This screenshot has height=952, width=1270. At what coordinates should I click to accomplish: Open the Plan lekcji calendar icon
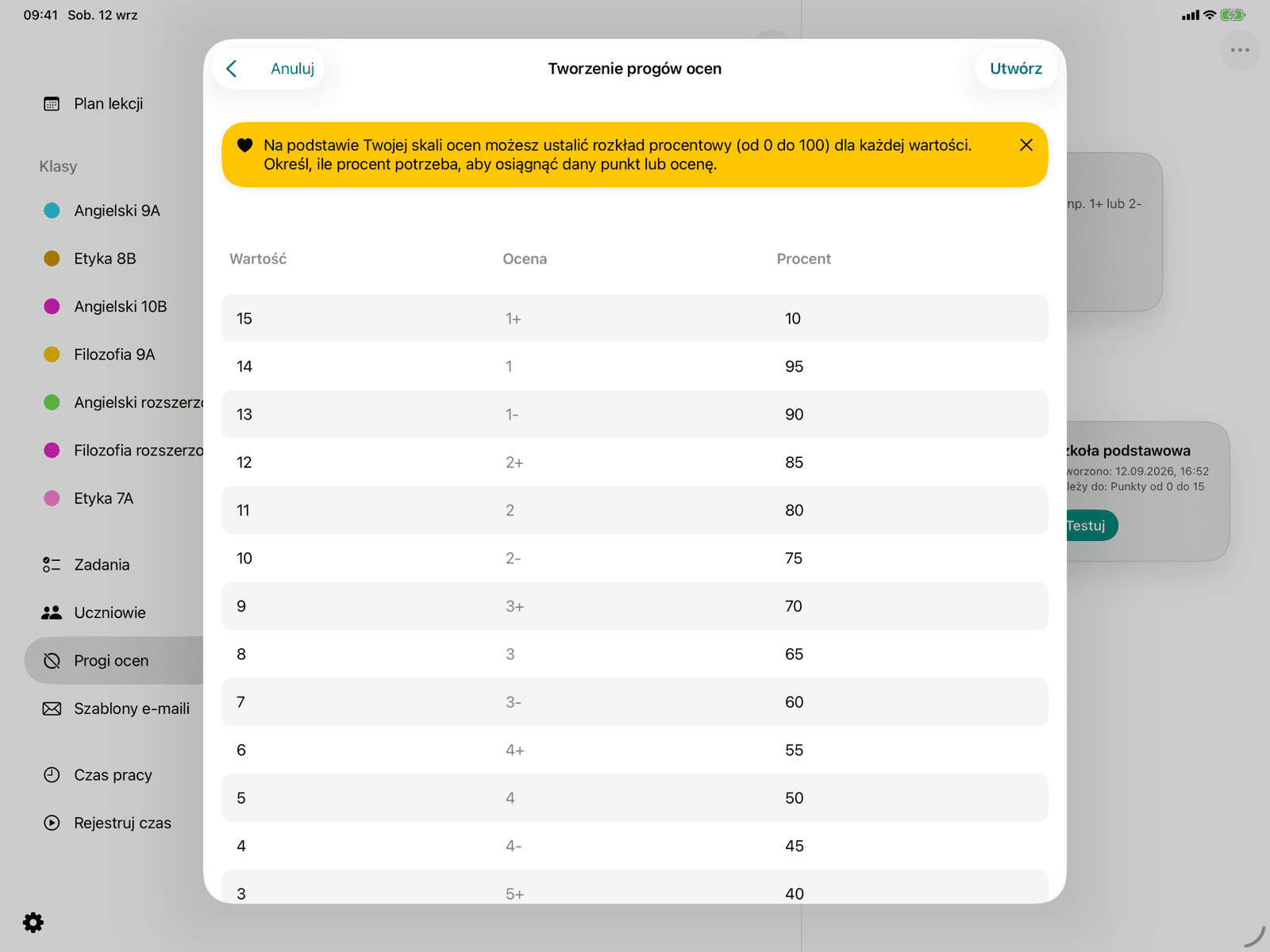[52, 104]
